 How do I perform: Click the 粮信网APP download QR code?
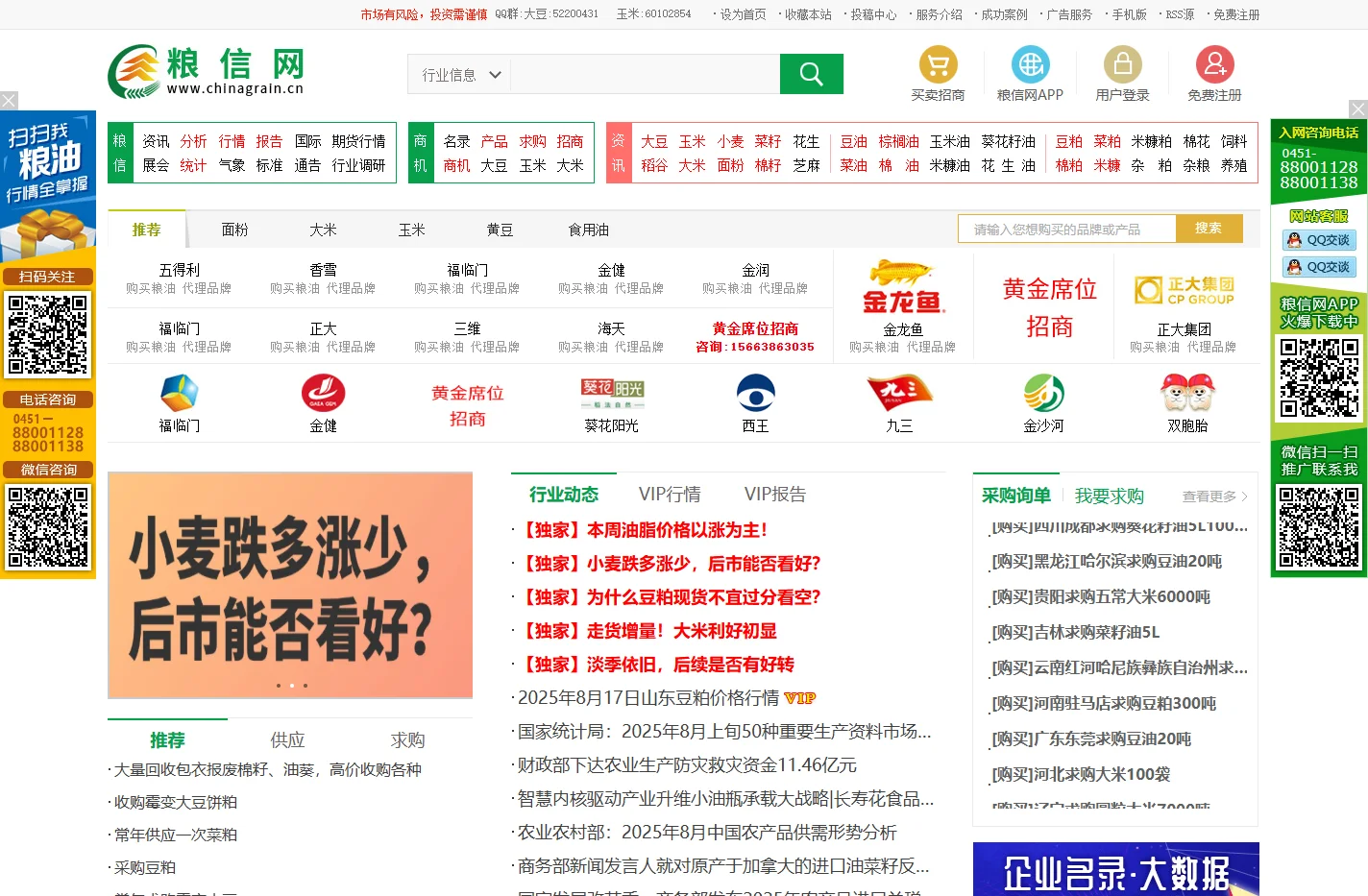coord(1319,376)
